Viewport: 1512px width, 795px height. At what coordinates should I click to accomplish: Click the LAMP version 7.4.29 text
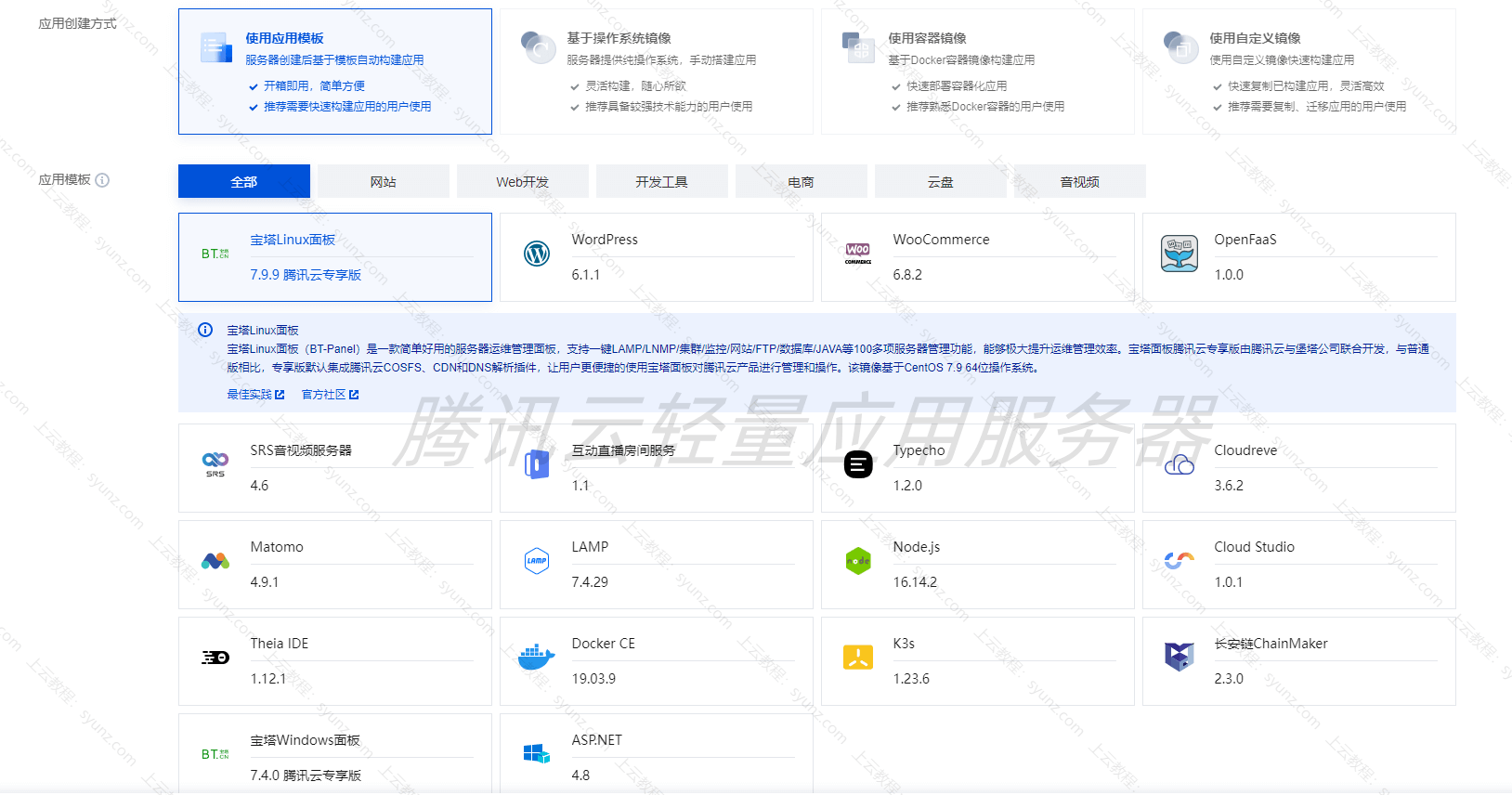pyautogui.click(x=590, y=582)
